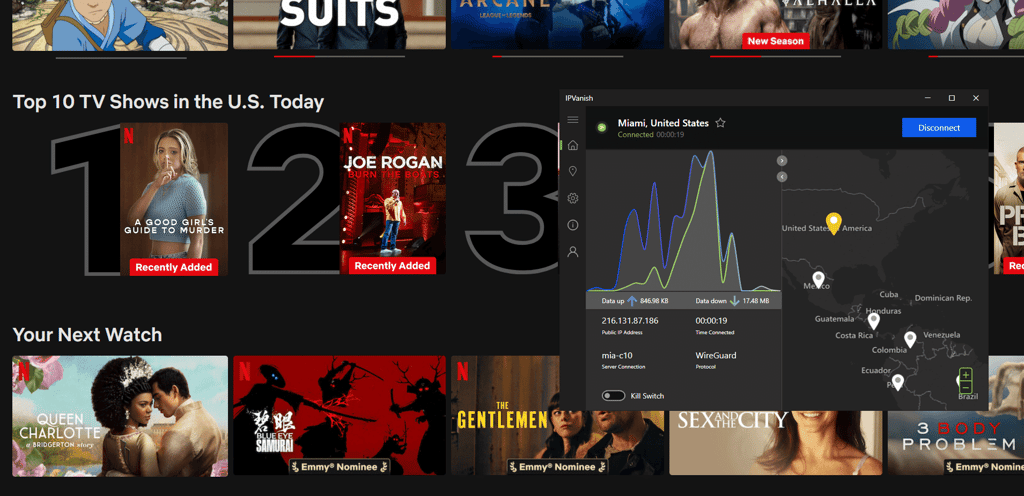Screen dimensions: 1024x496
Task: Click the Arcane watch progress bar
Action: pos(557,57)
